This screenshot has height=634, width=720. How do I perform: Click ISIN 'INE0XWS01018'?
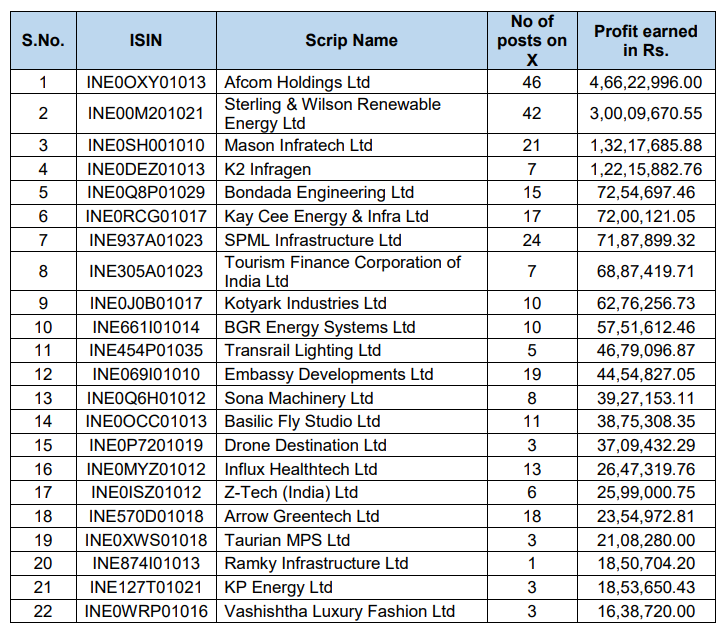click(x=146, y=540)
